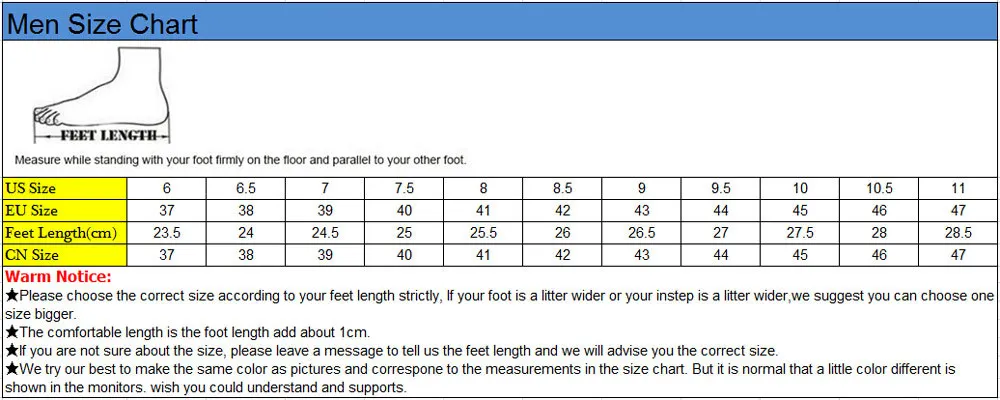Click CN size 37 cell
Viewport: 1000px width, 400px height.
pyautogui.click(x=166, y=255)
